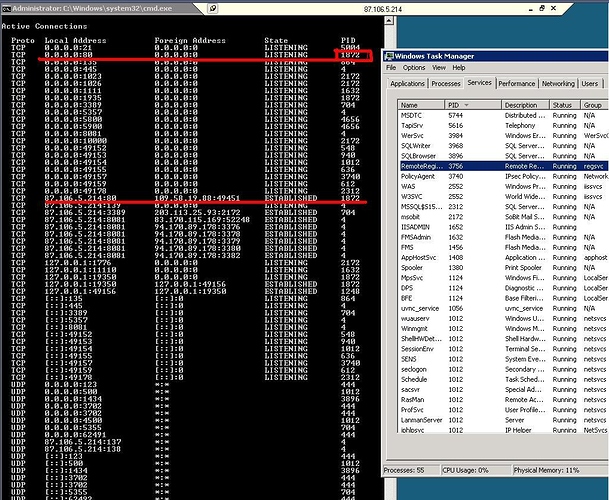609x500 pixels.
Task: Select the MpsSvc service row
Action: [x=503, y=278]
